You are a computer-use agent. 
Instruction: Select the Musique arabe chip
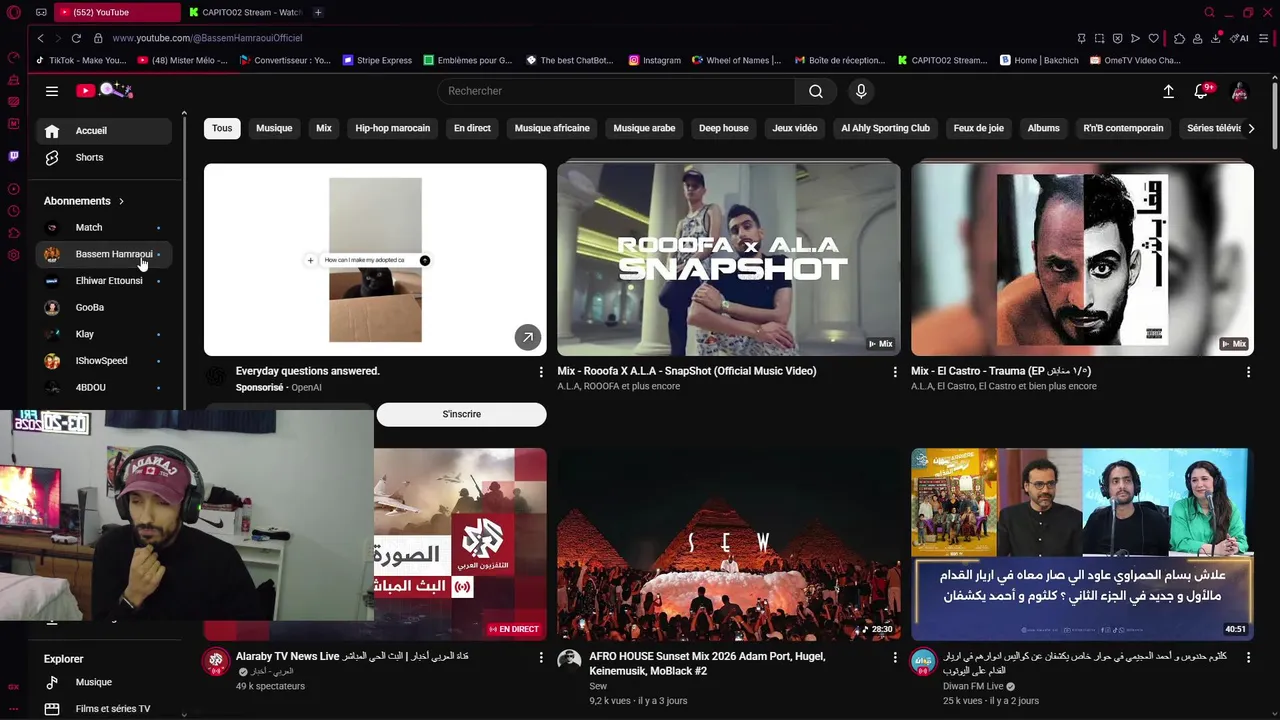(x=644, y=128)
